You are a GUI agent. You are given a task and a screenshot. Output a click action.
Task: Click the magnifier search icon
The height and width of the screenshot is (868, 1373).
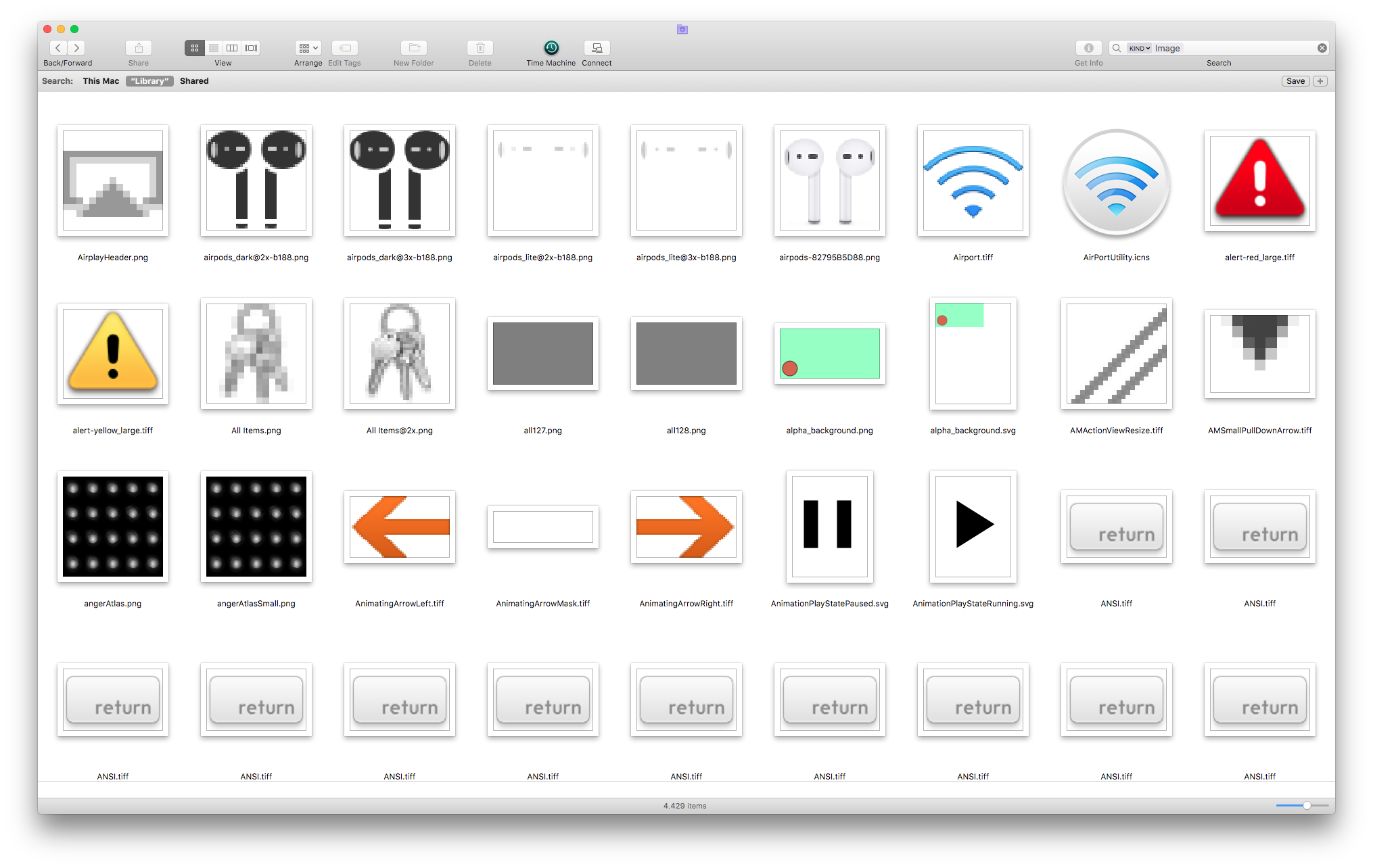(x=1117, y=48)
